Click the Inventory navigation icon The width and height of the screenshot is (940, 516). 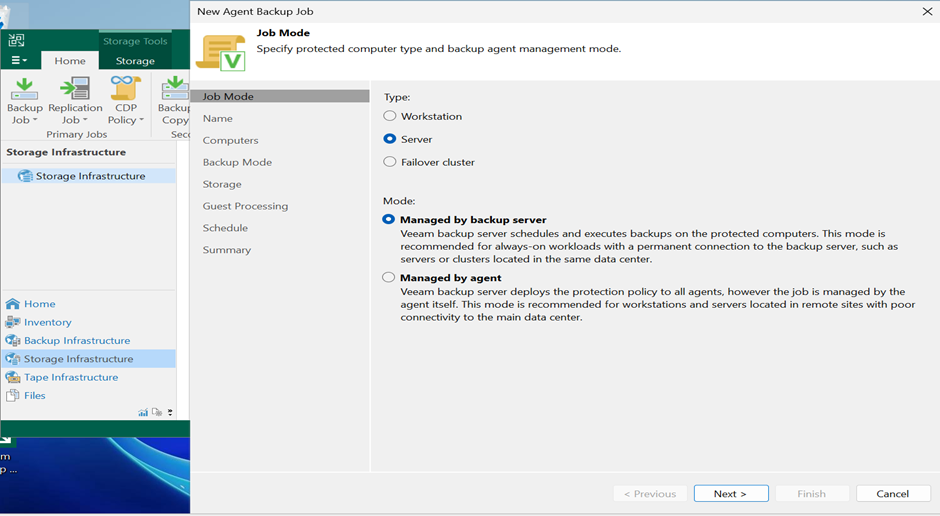point(13,322)
